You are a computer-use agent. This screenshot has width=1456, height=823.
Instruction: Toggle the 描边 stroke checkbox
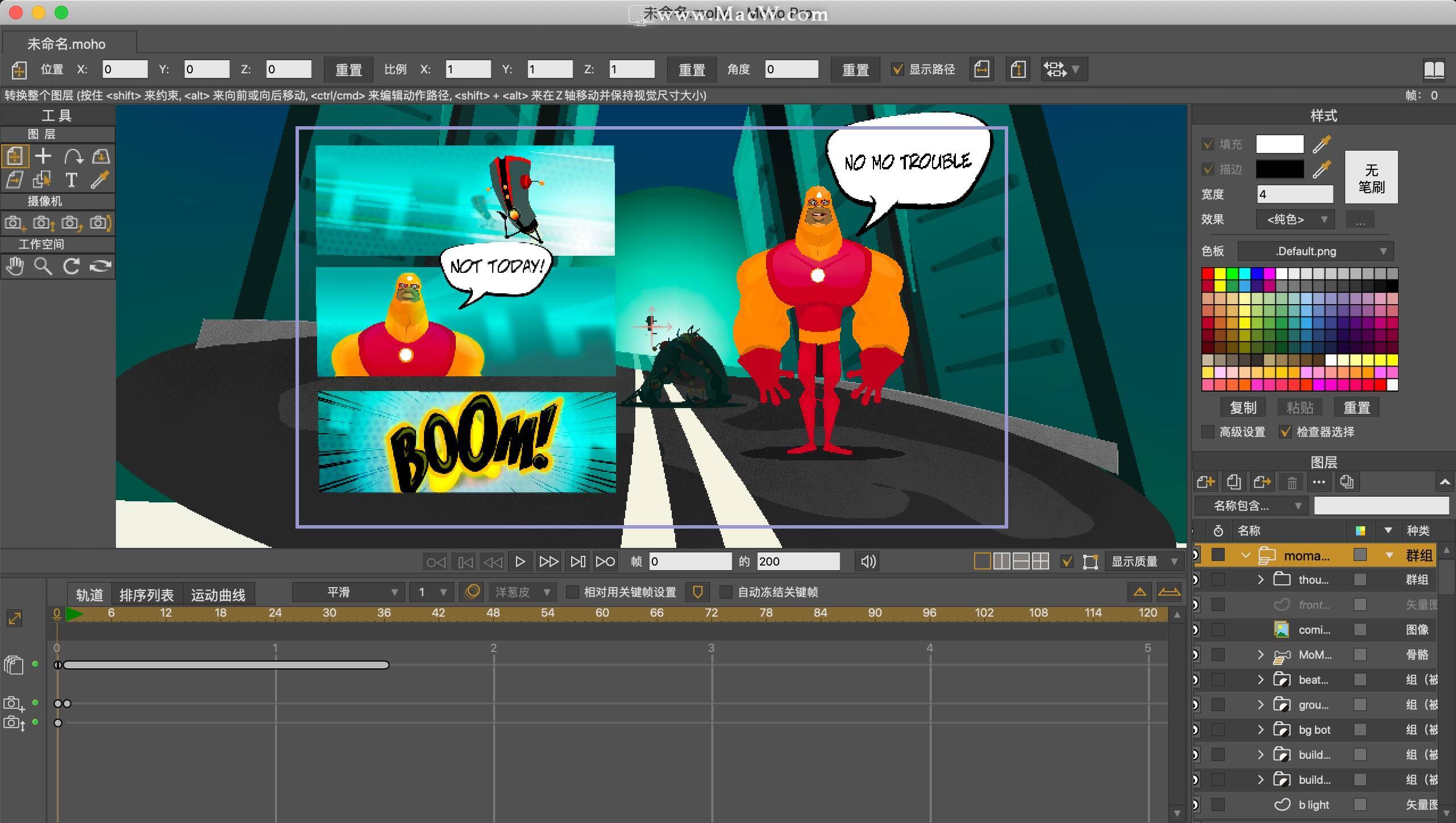(x=1208, y=169)
